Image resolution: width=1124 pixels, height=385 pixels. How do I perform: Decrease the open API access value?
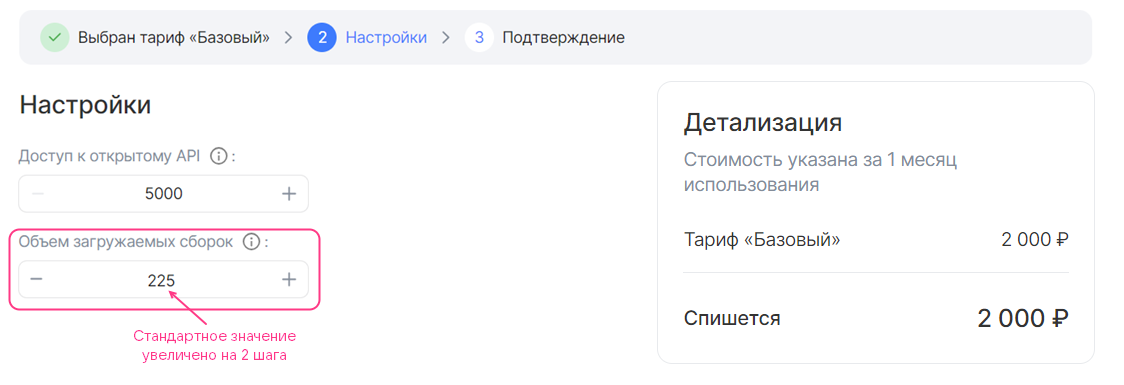click(x=37, y=194)
